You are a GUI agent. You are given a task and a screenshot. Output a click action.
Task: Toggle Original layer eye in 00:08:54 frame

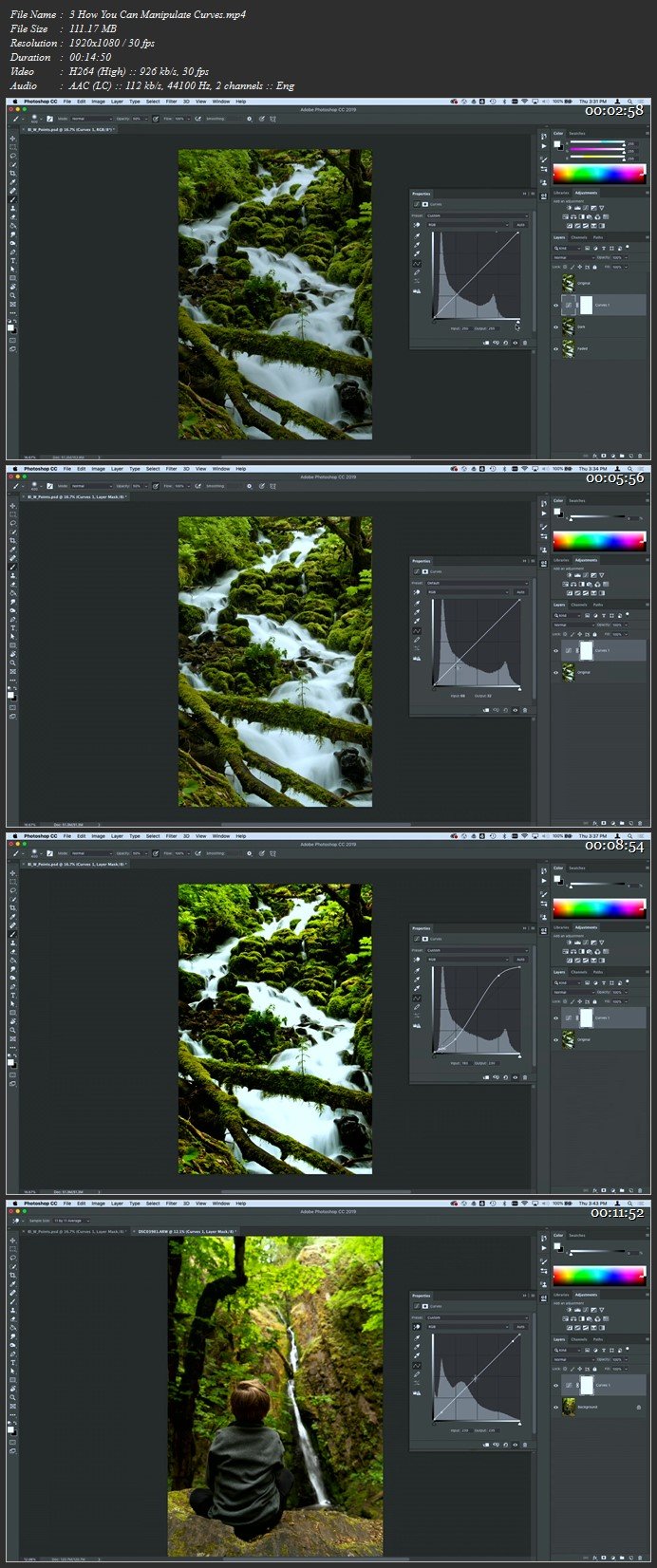(x=556, y=1039)
